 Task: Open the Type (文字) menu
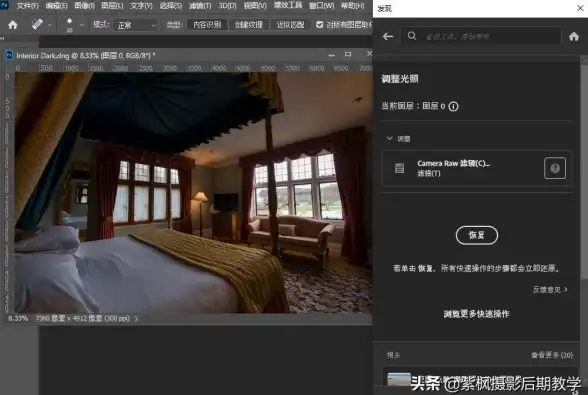click(x=141, y=6)
